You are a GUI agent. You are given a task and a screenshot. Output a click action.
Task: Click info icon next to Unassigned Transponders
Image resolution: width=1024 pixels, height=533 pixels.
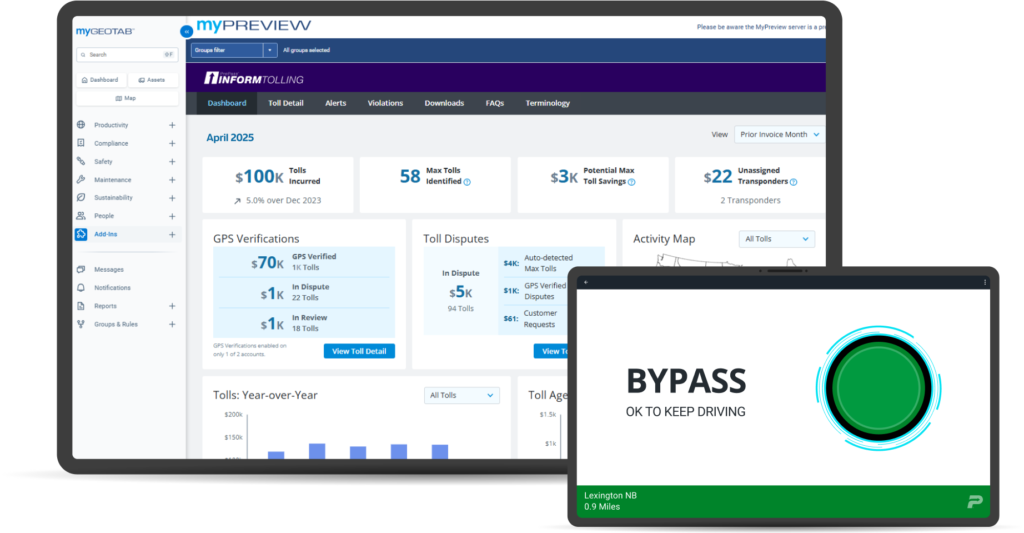pyautogui.click(x=793, y=182)
